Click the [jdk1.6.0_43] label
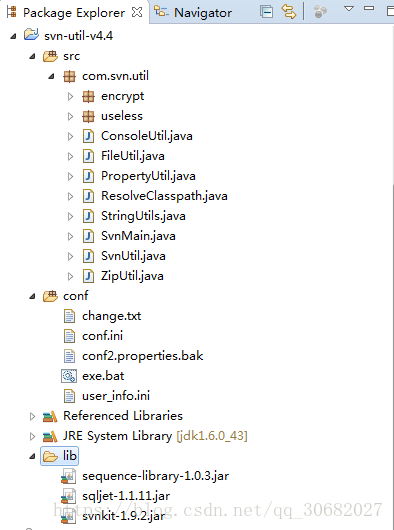This screenshot has height=530, width=394. pyautogui.click(x=212, y=436)
